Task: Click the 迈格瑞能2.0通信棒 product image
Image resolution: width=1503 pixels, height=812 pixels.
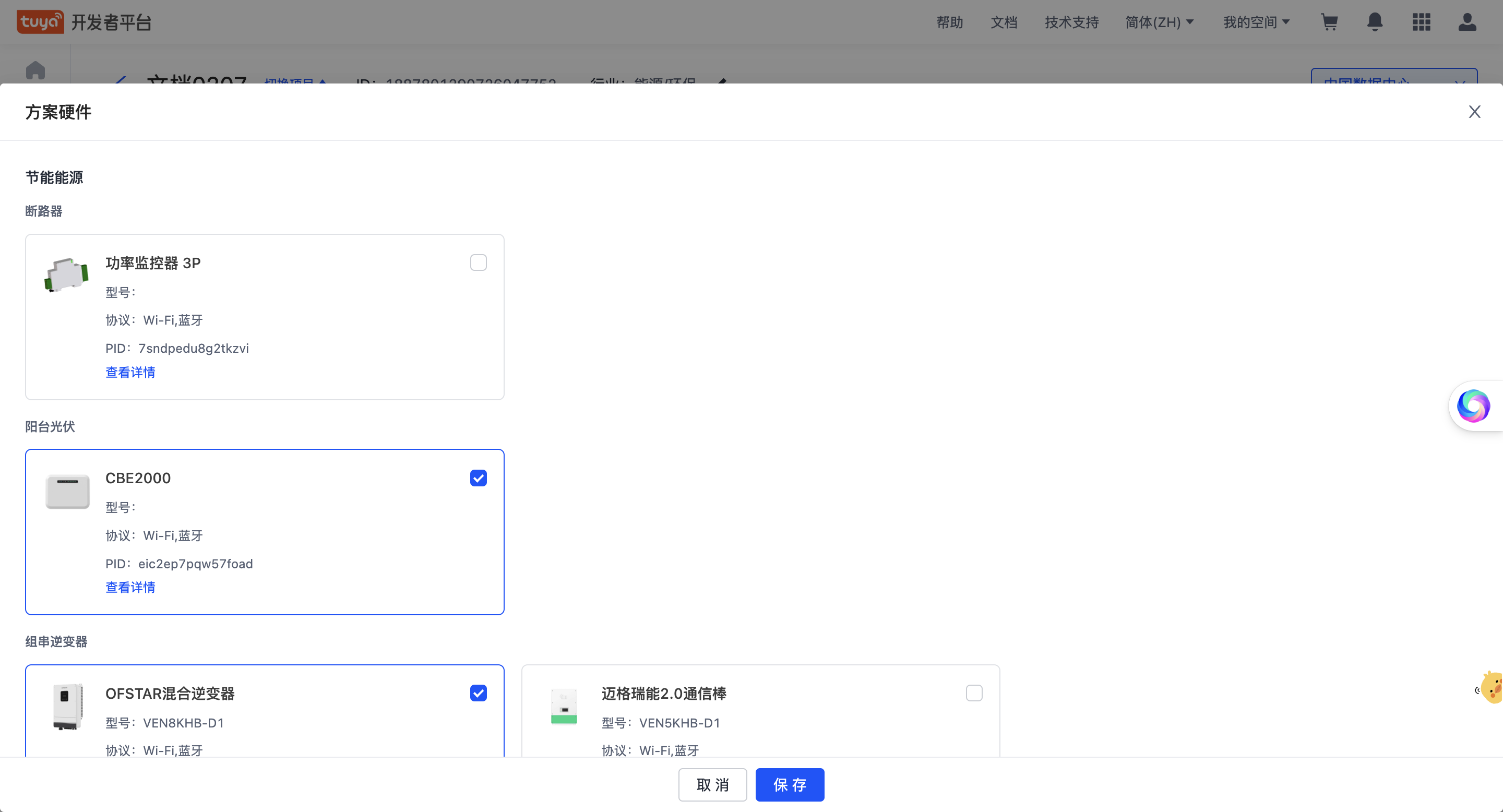Action: pyautogui.click(x=564, y=707)
